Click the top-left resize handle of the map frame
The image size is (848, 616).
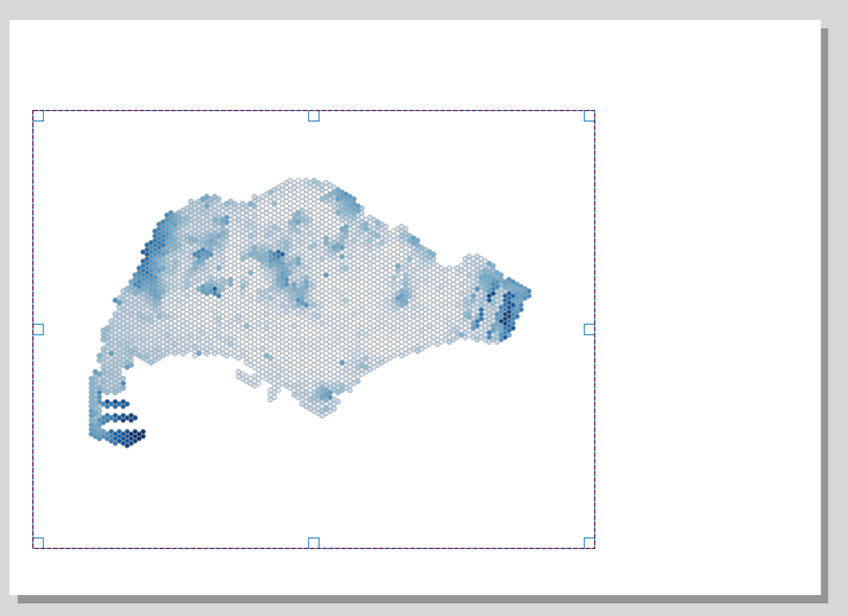point(38,116)
